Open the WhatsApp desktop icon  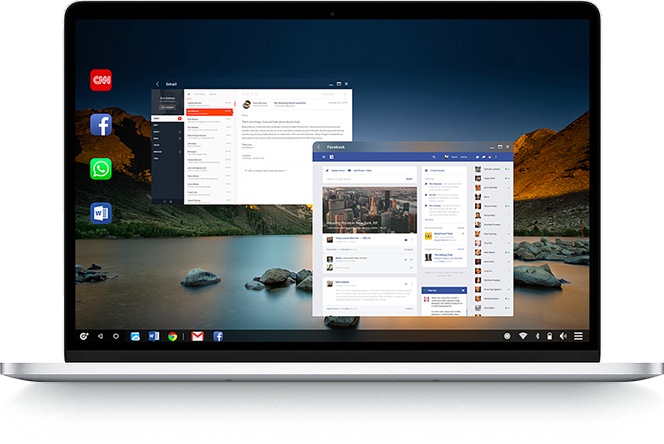101,168
